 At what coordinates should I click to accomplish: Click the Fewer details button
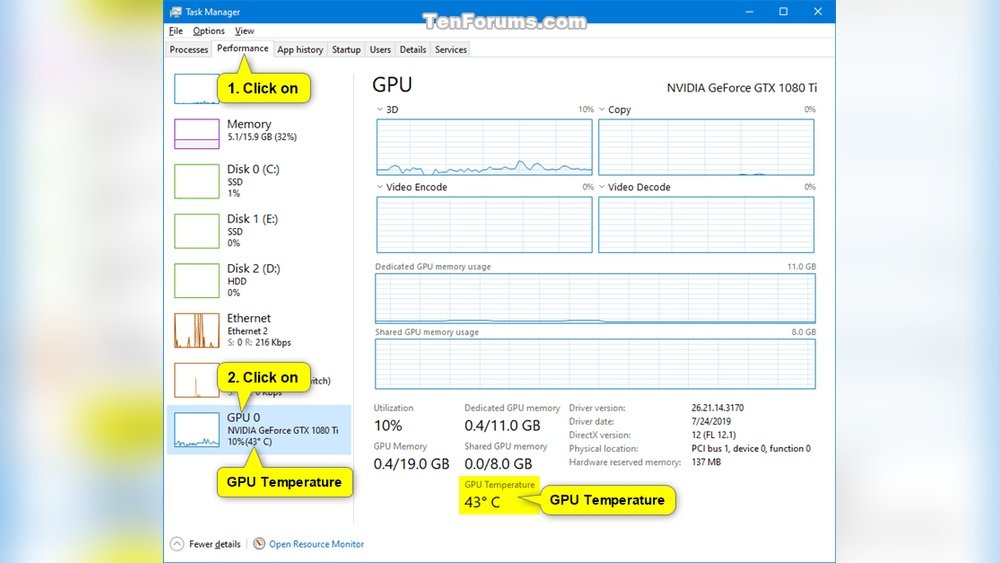pyautogui.click(x=214, y=544)
